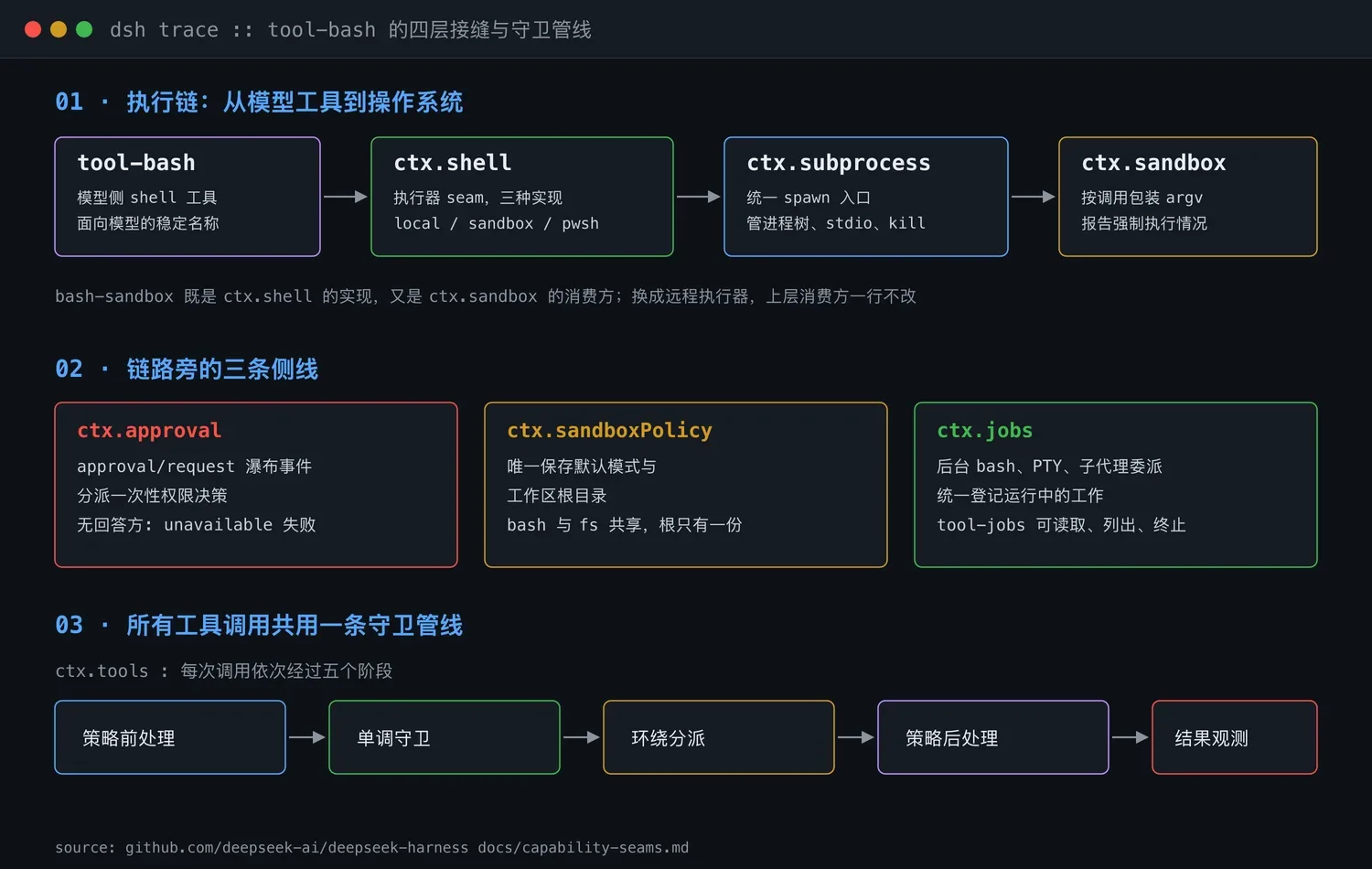
Task: Click the "单调守卫" stage box
Action: pyautogui.click(x=445, y=737)
